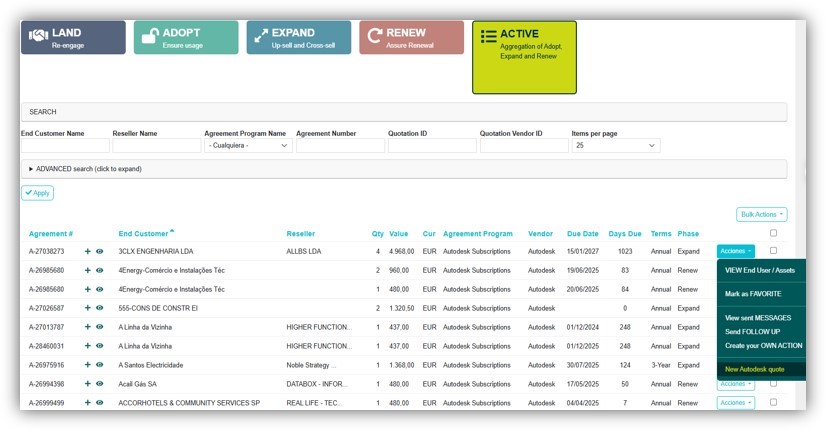This screenshot has height=430, width=826.
Task: Open the LAND Re-engage tile
Action: click(x=73, y=37)
